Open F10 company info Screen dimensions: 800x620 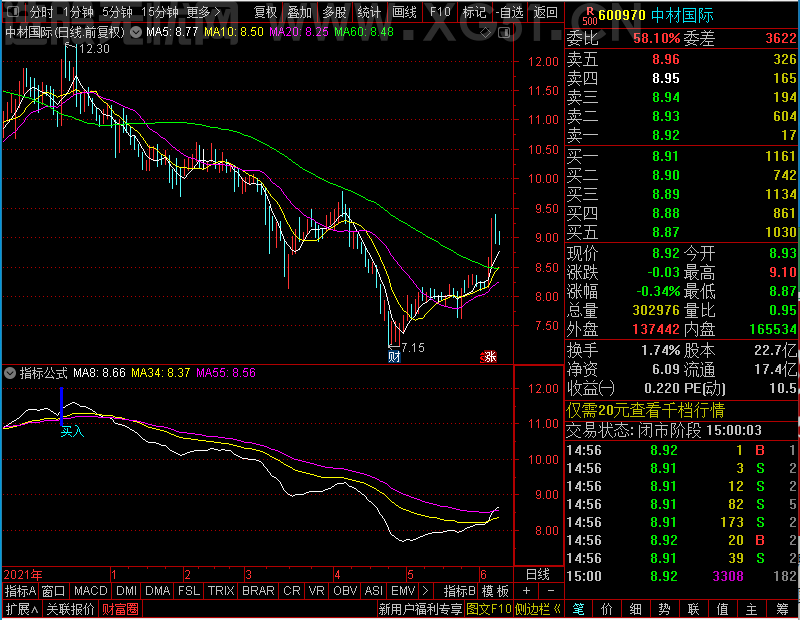(x=440, y=12)
